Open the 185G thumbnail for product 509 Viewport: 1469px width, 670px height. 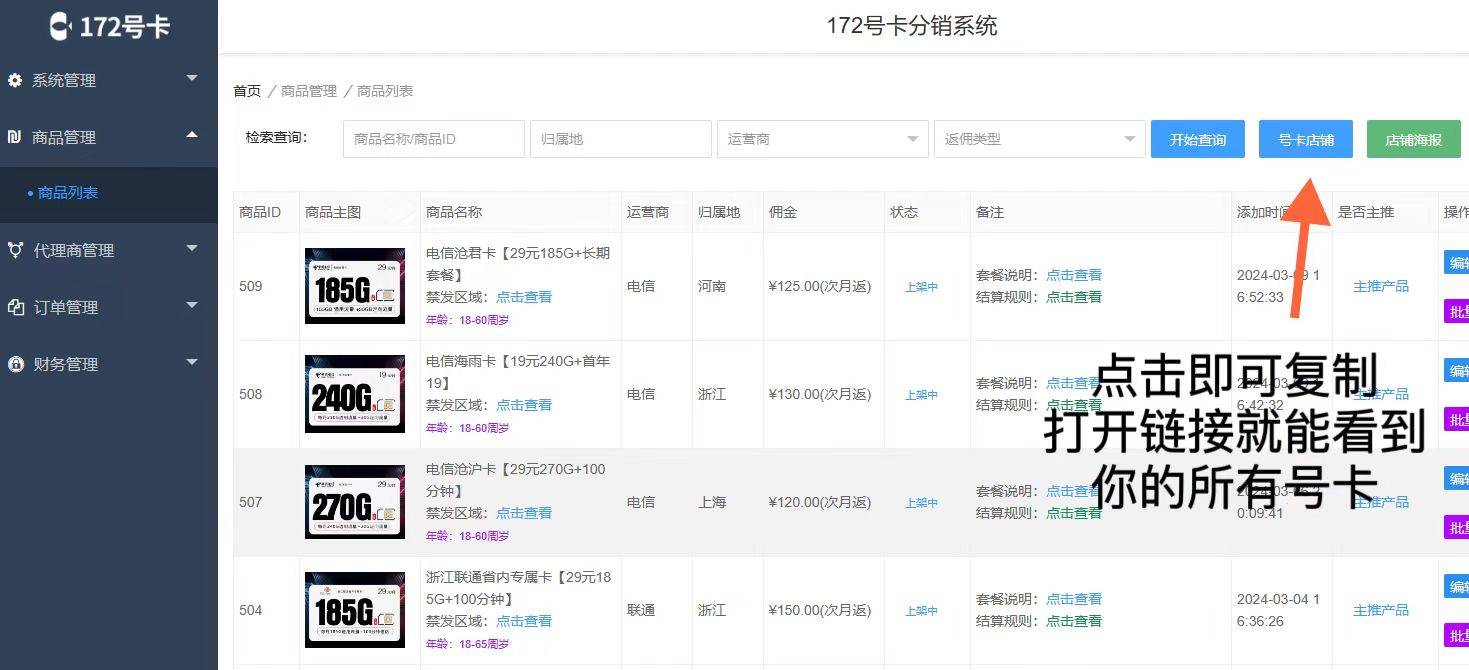[x=354, y=286]
